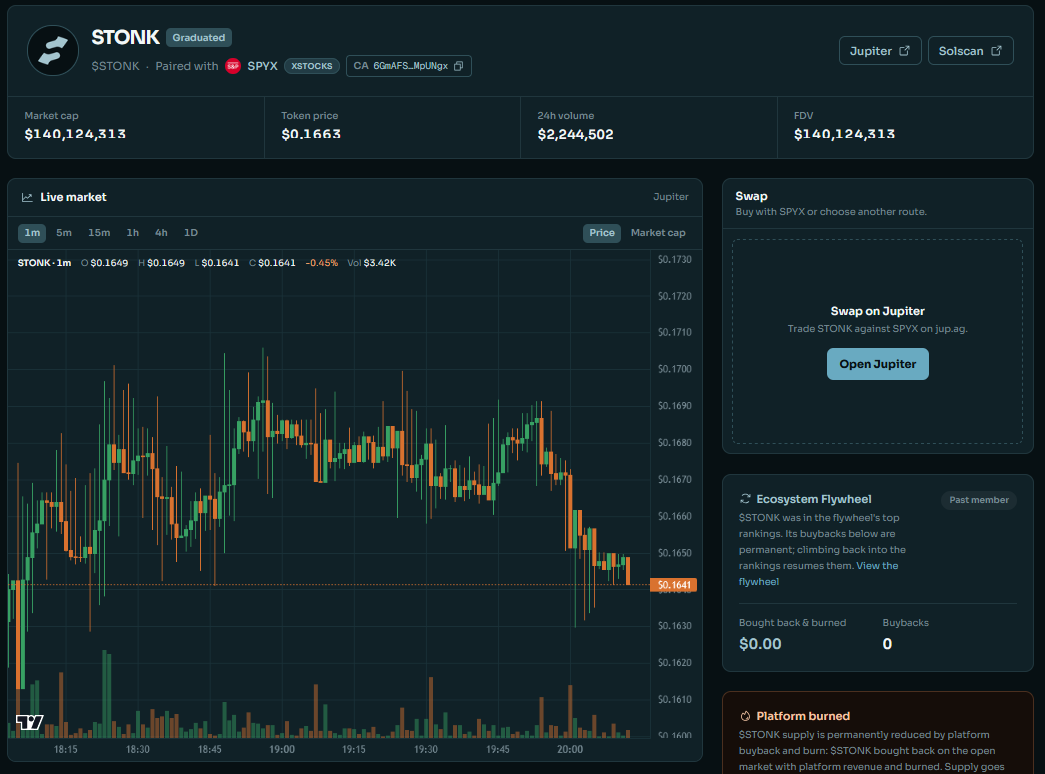Select the 1m timeframe tab
The width and height of the screenshot is (1045, 774).
[x=32, y=233]
